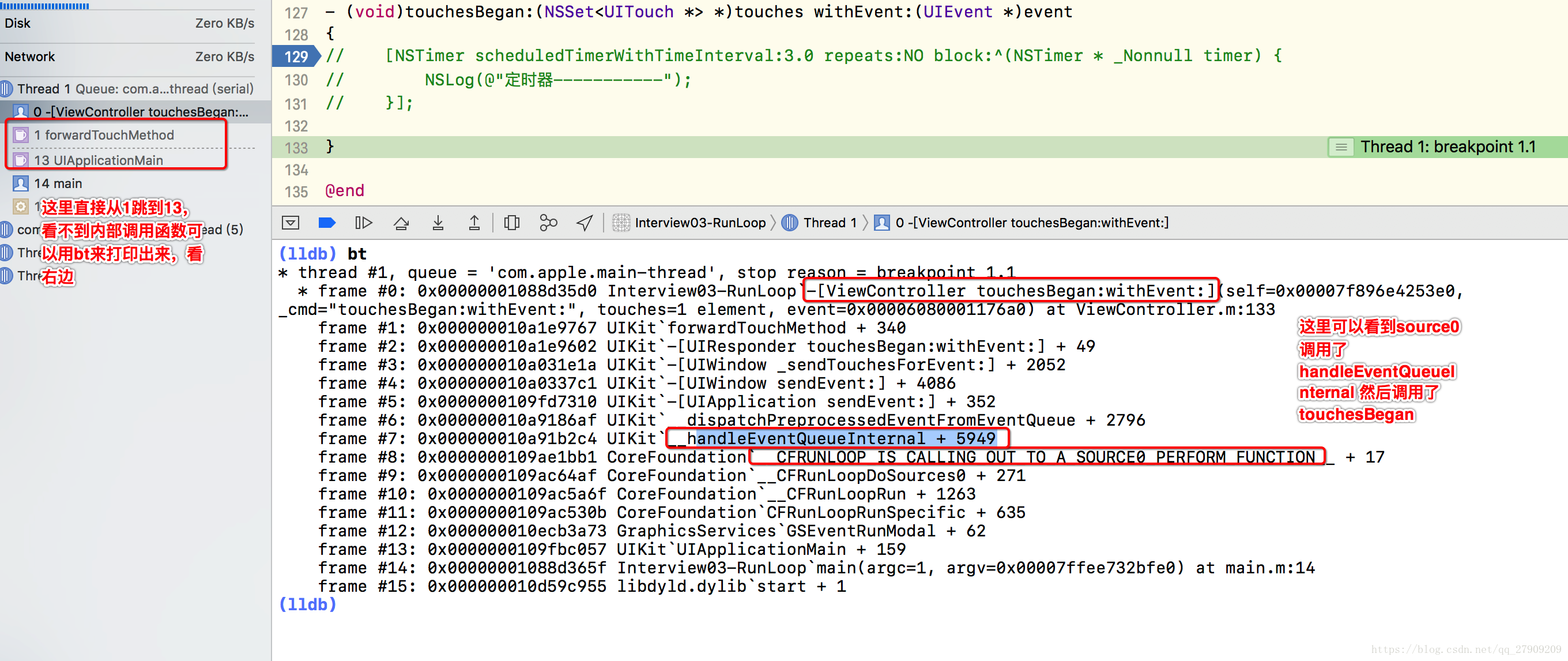Click frame #3 UIWindow _sendTouchesForEvent line
Viewport: 1568px width, 661px height.
[x=692, y=365]
